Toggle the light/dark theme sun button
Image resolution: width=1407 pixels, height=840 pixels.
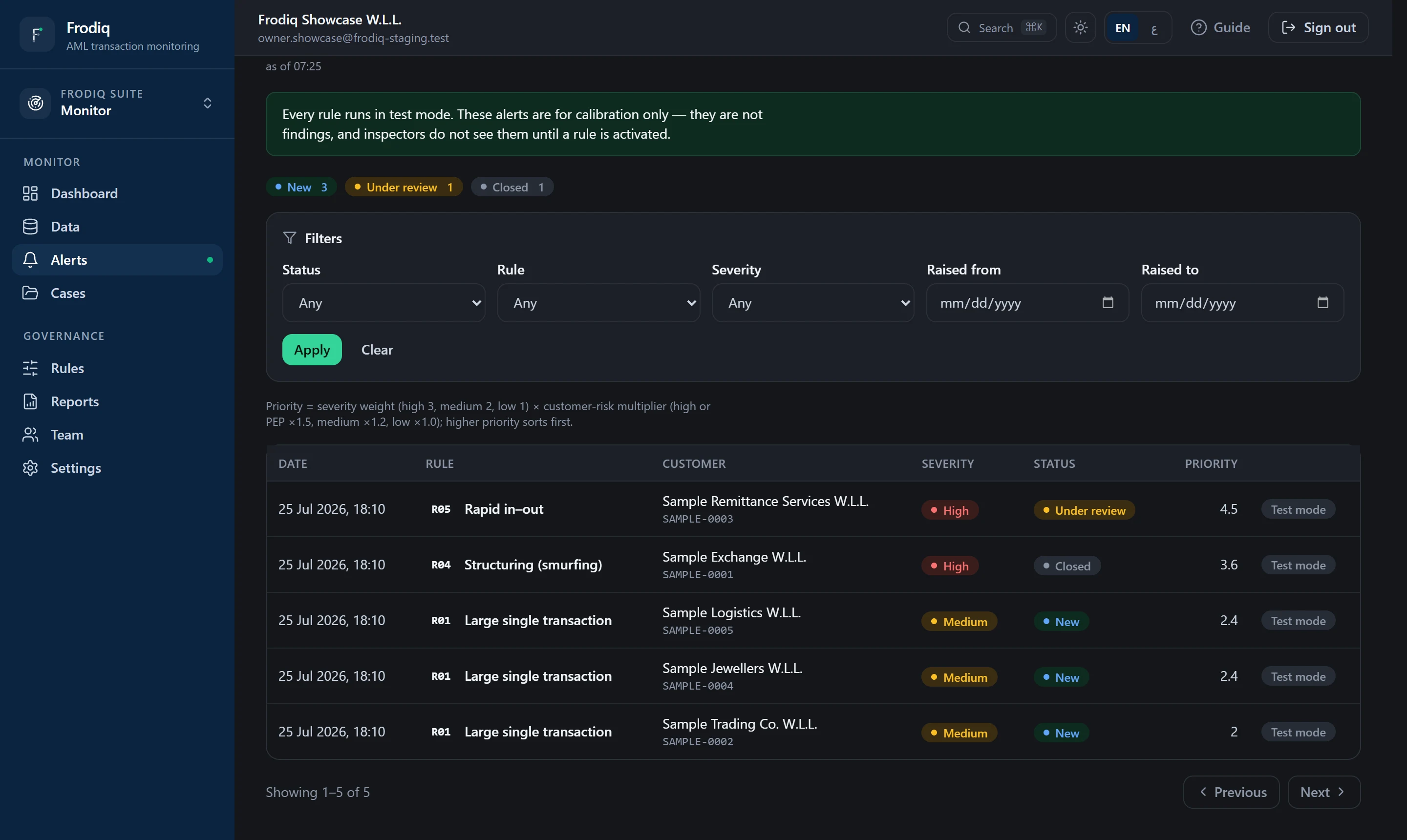click(1080, 28)
